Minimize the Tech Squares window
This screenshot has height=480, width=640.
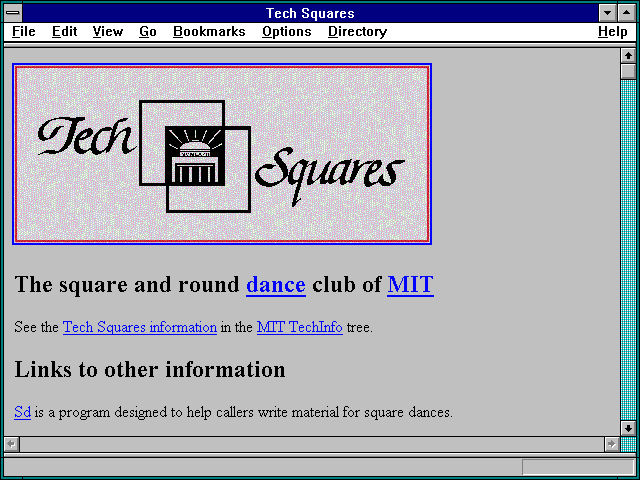tap(607, 13)
